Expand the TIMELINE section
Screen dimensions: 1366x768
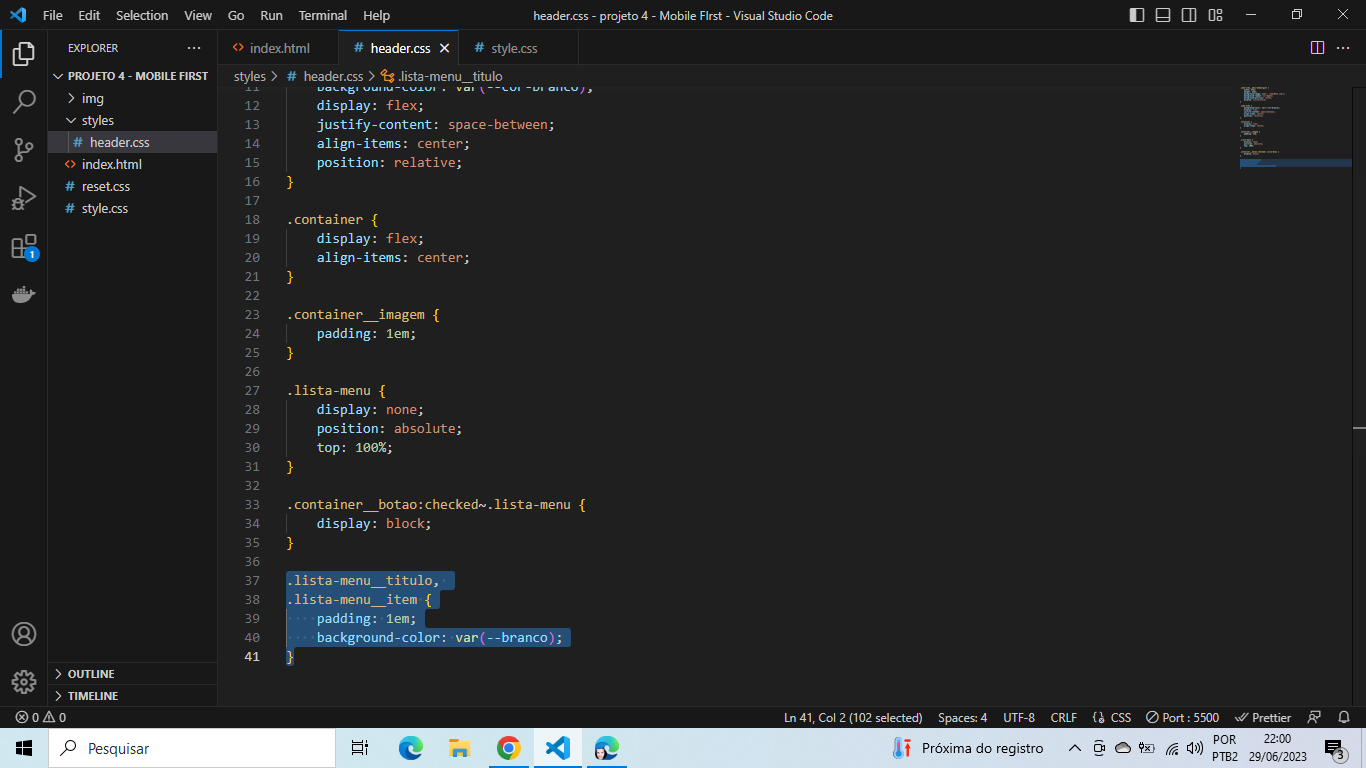[x=133, y=696]
